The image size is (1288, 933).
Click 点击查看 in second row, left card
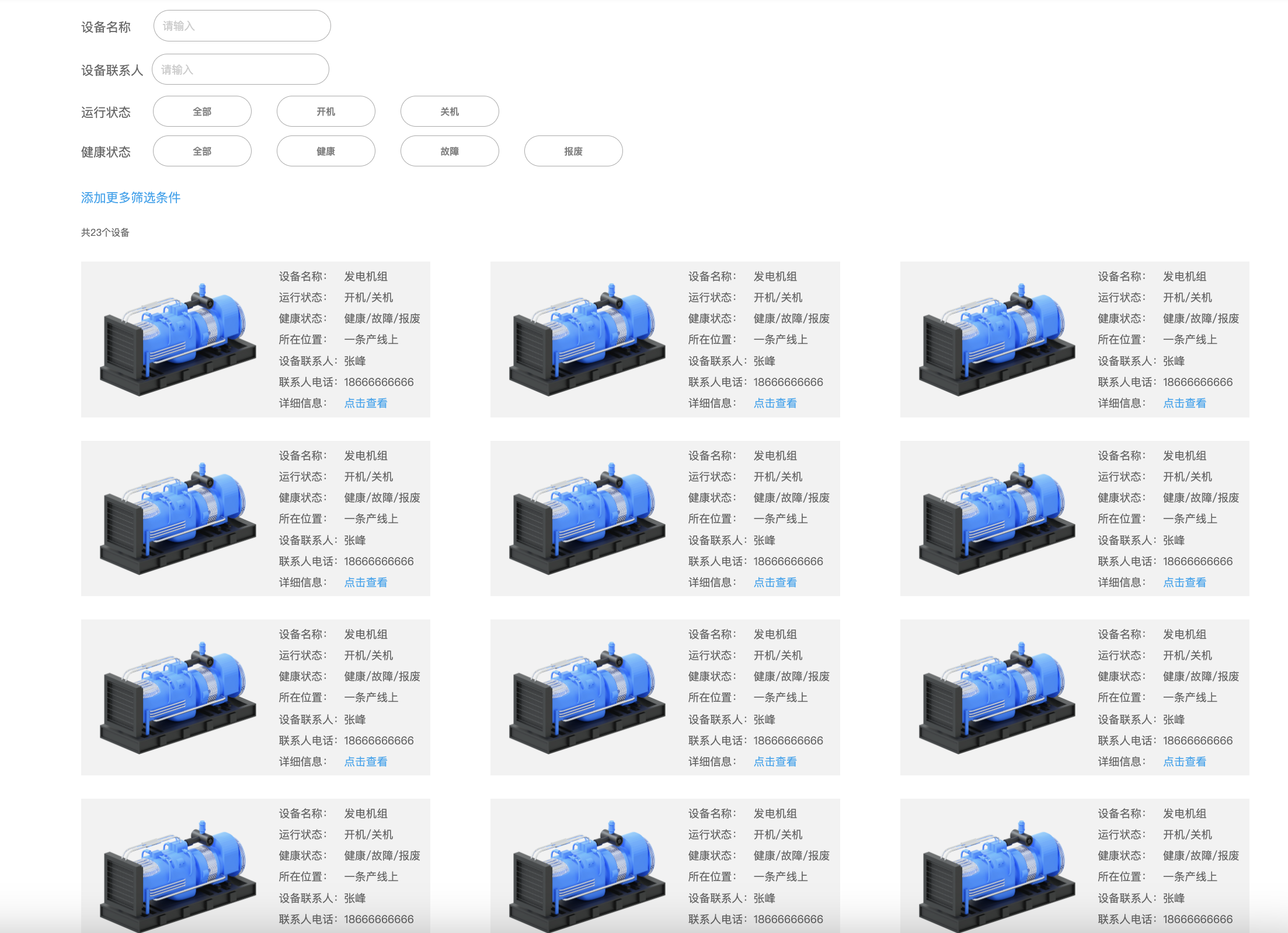point(365,582)
